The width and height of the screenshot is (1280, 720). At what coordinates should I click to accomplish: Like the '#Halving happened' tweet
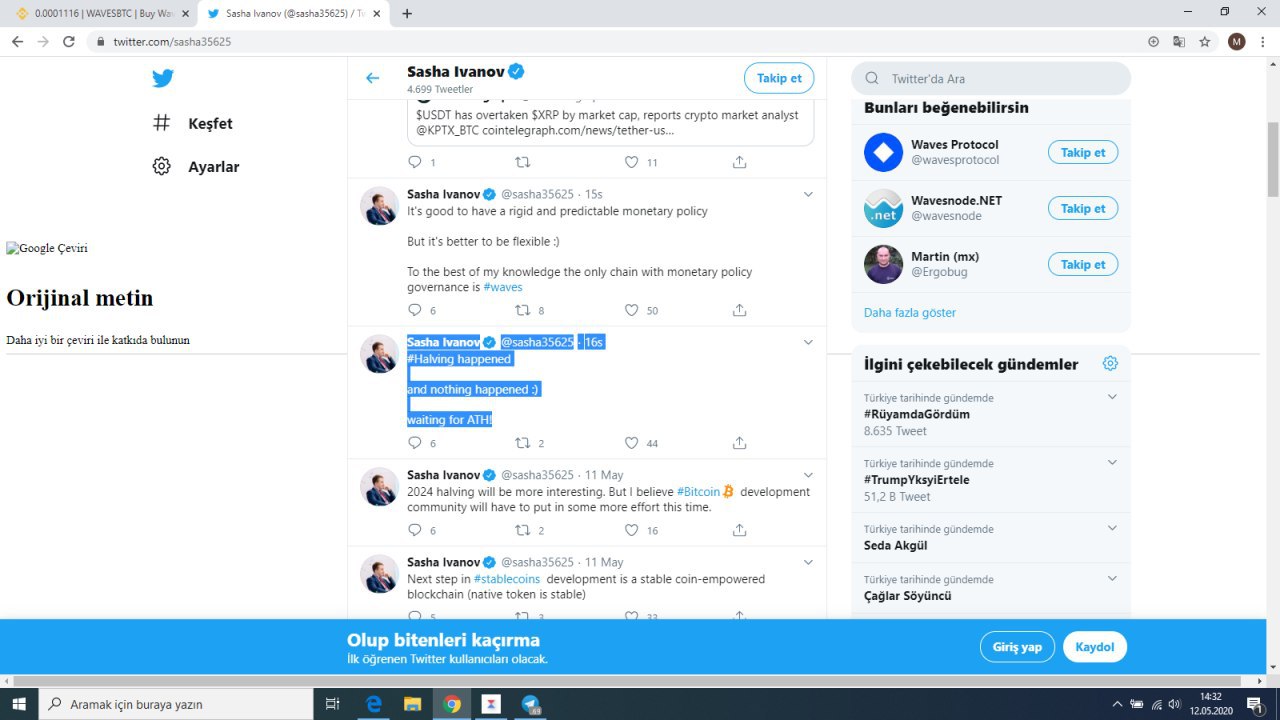click(631, 443)
